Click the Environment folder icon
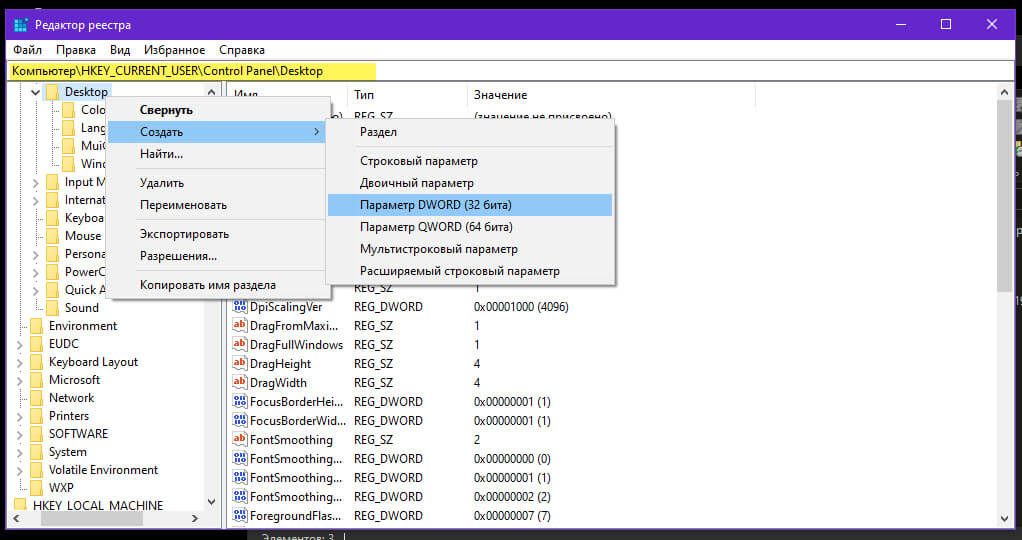 click(36, 326)
